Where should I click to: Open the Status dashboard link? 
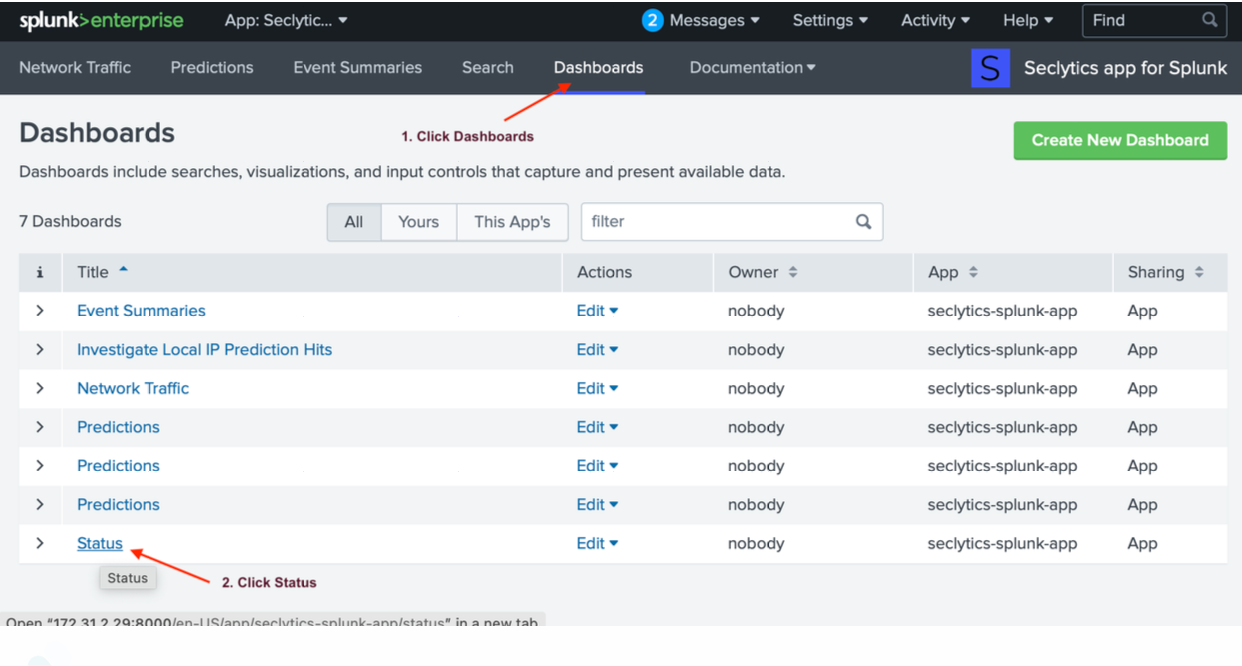[x=100, y=543]
